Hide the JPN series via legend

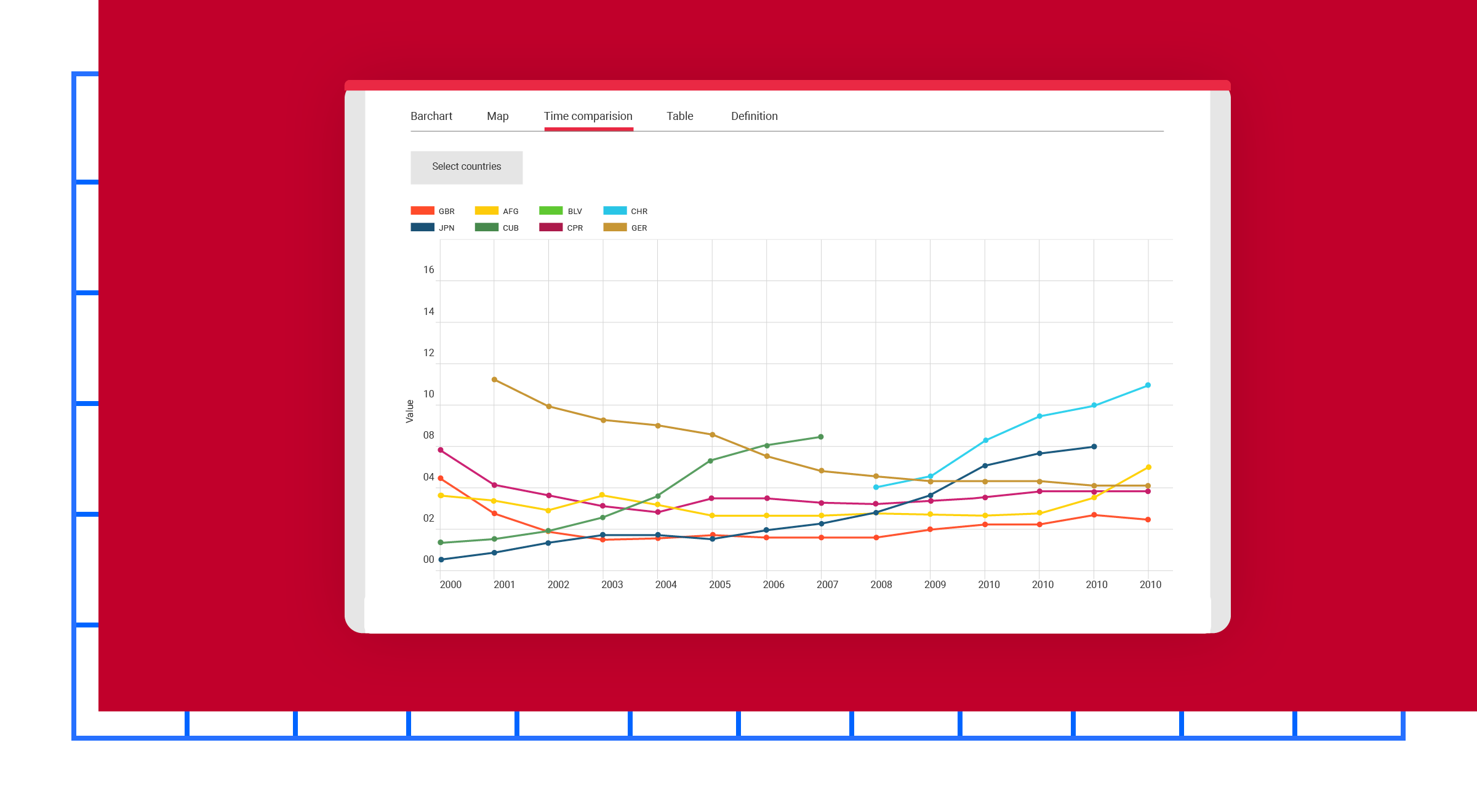422,228
